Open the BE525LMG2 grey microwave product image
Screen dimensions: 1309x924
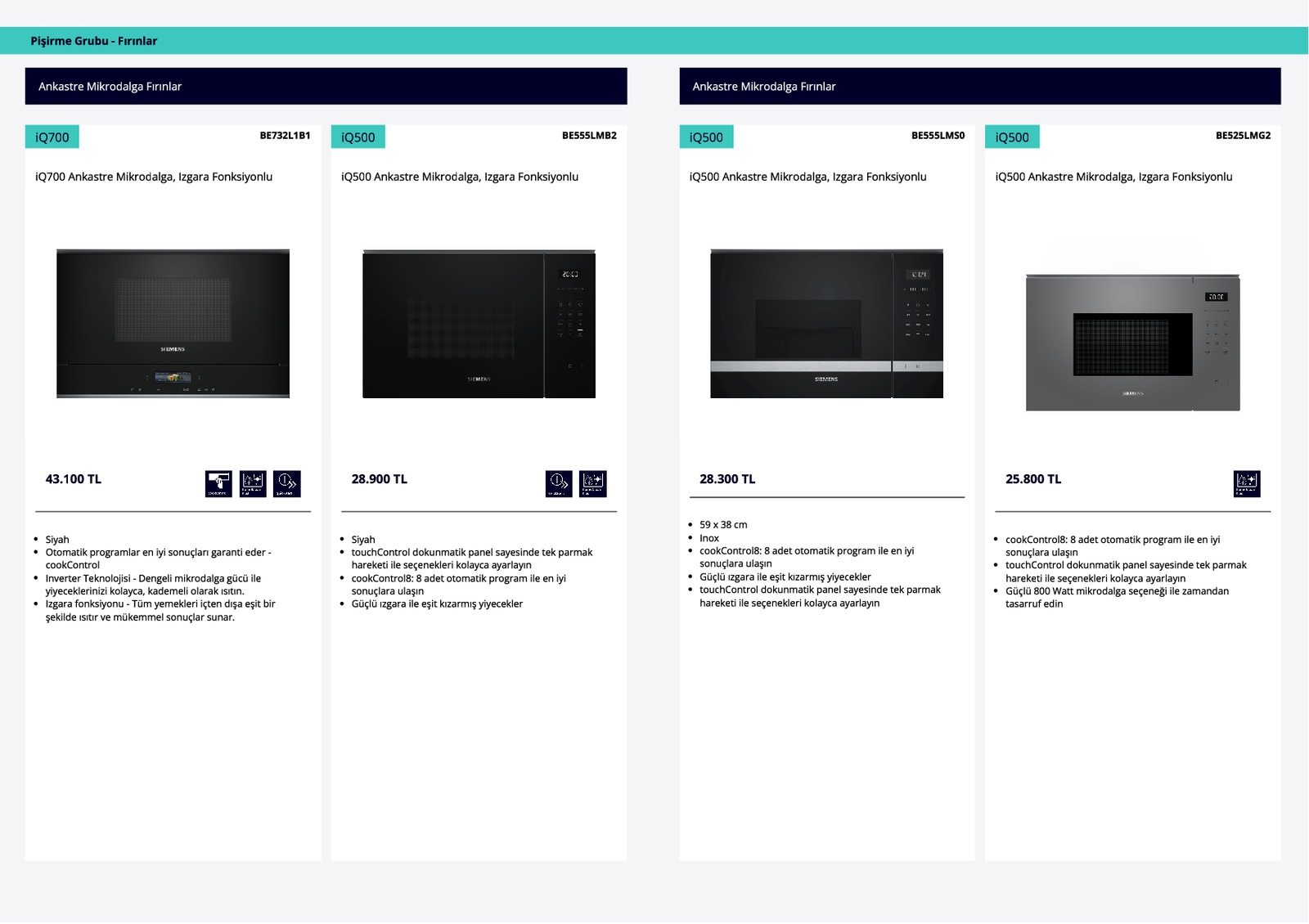[x=1133, y=343]
